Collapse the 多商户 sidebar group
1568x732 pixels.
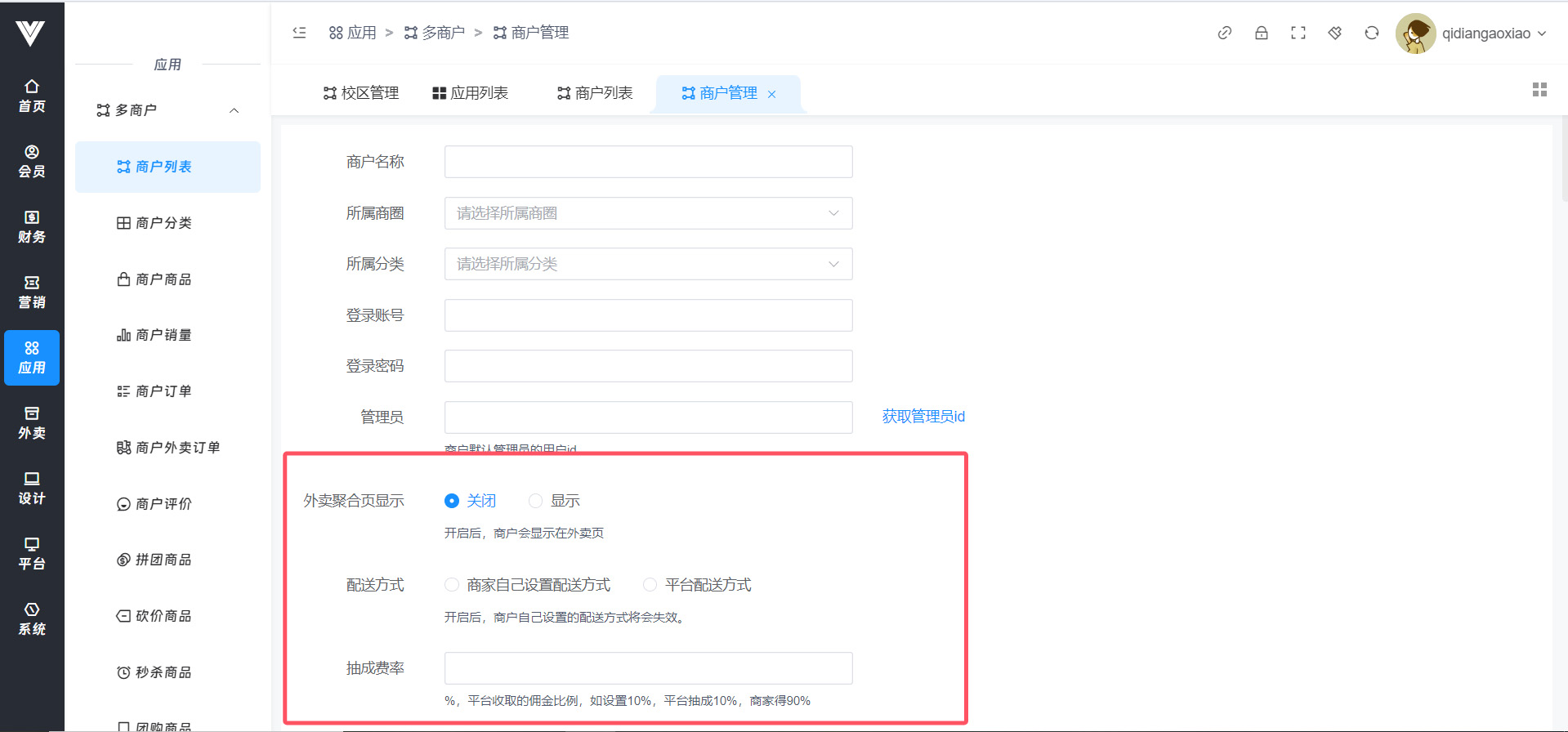pyautogui.click(x=234, y=110)
